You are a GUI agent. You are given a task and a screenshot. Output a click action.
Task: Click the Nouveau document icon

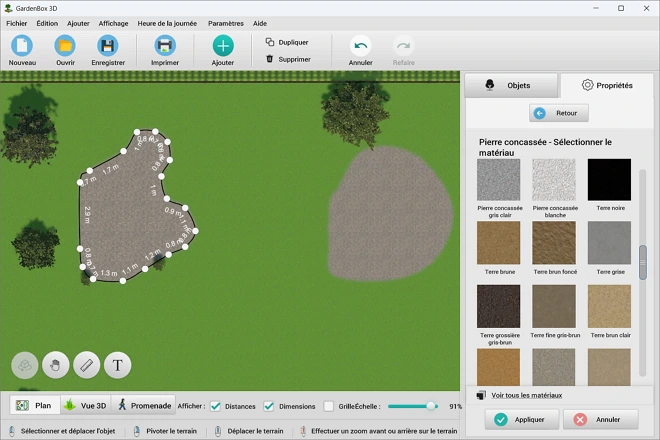point(22,46)
